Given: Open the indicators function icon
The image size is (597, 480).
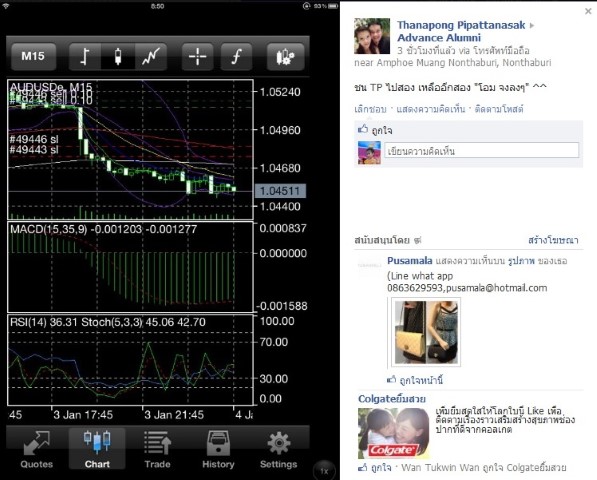Looking at the screenshot, I should [x=236, y=57].
